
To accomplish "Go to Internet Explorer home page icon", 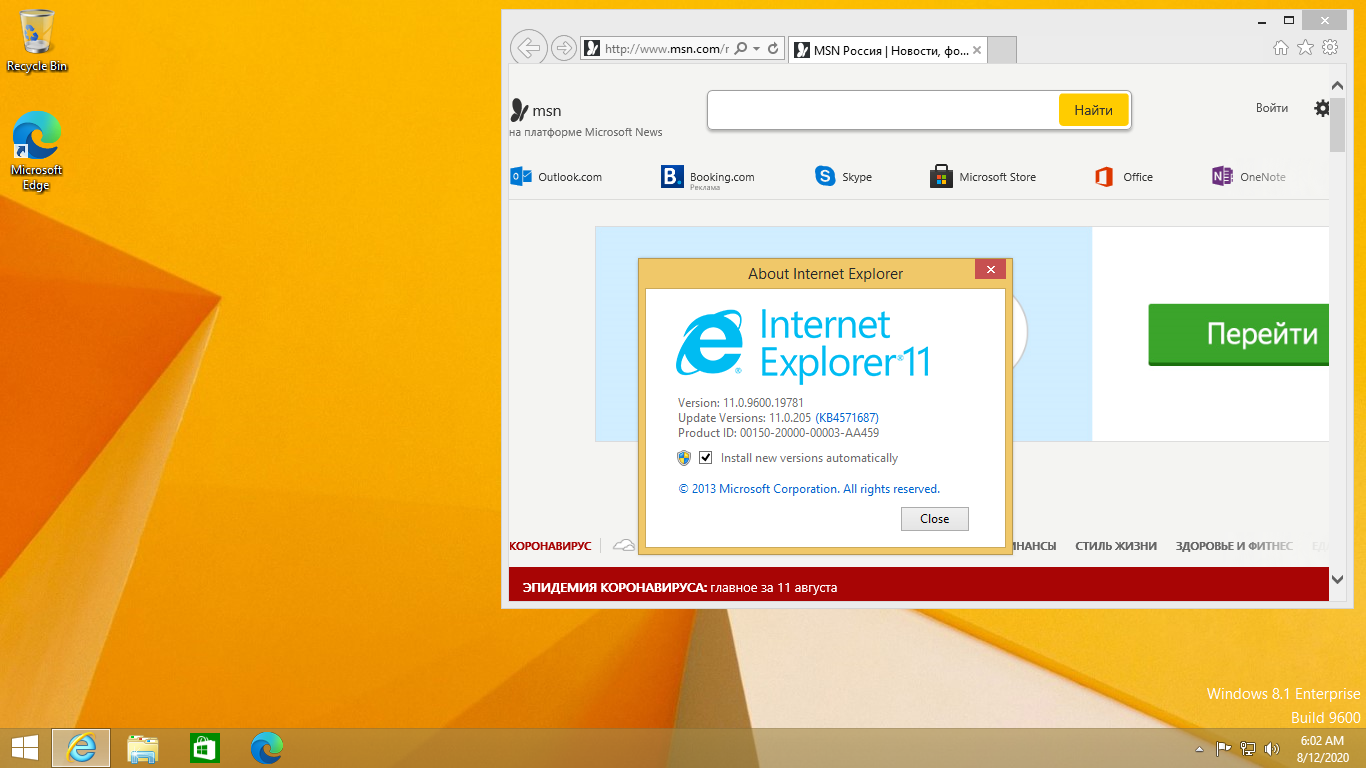I will coord(1281,47).
